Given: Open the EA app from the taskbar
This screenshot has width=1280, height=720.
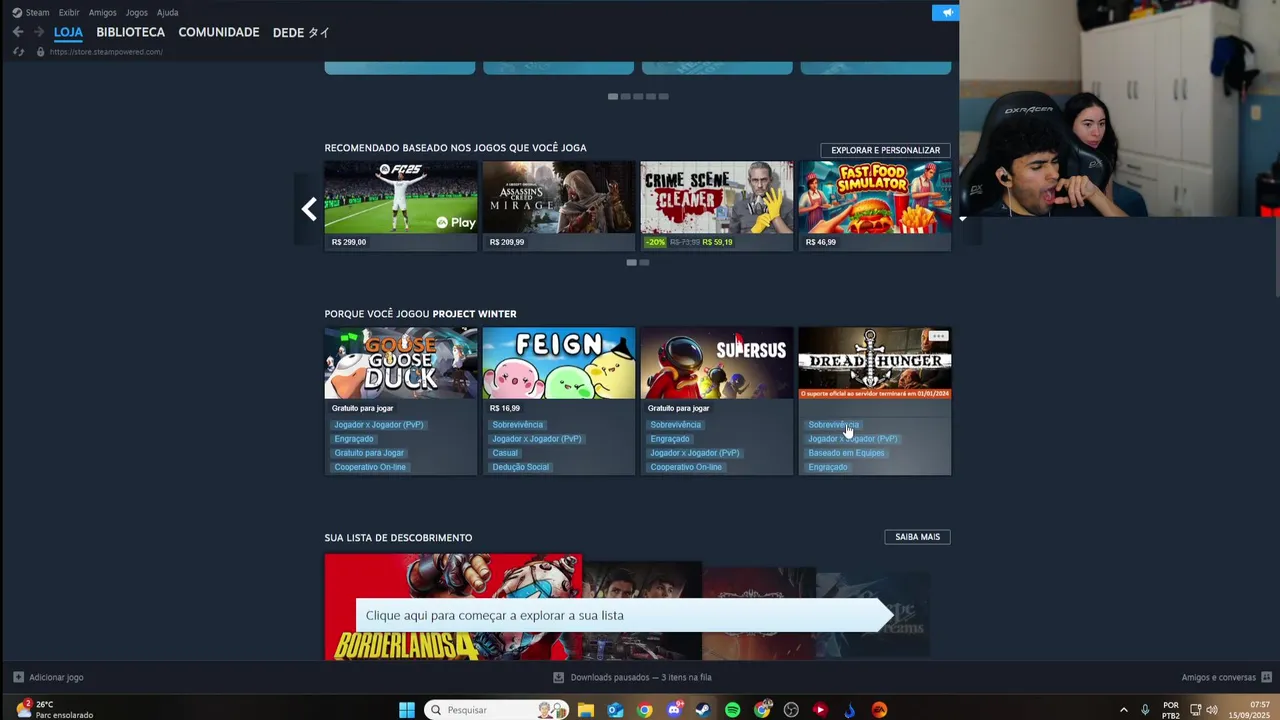Looking at the screenshot, I should [x=879, y=710].
